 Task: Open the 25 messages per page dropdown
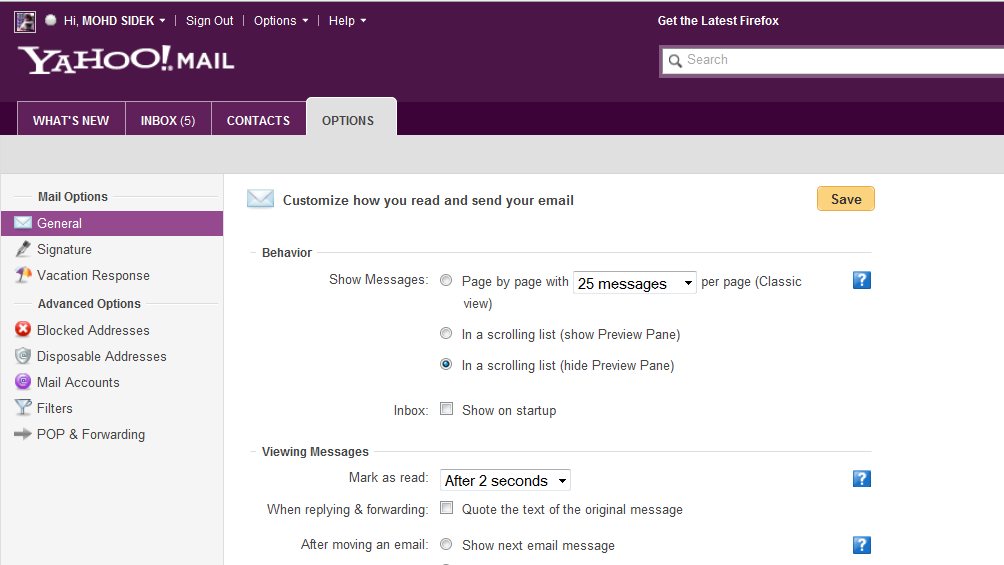click(x=635, y=282)
